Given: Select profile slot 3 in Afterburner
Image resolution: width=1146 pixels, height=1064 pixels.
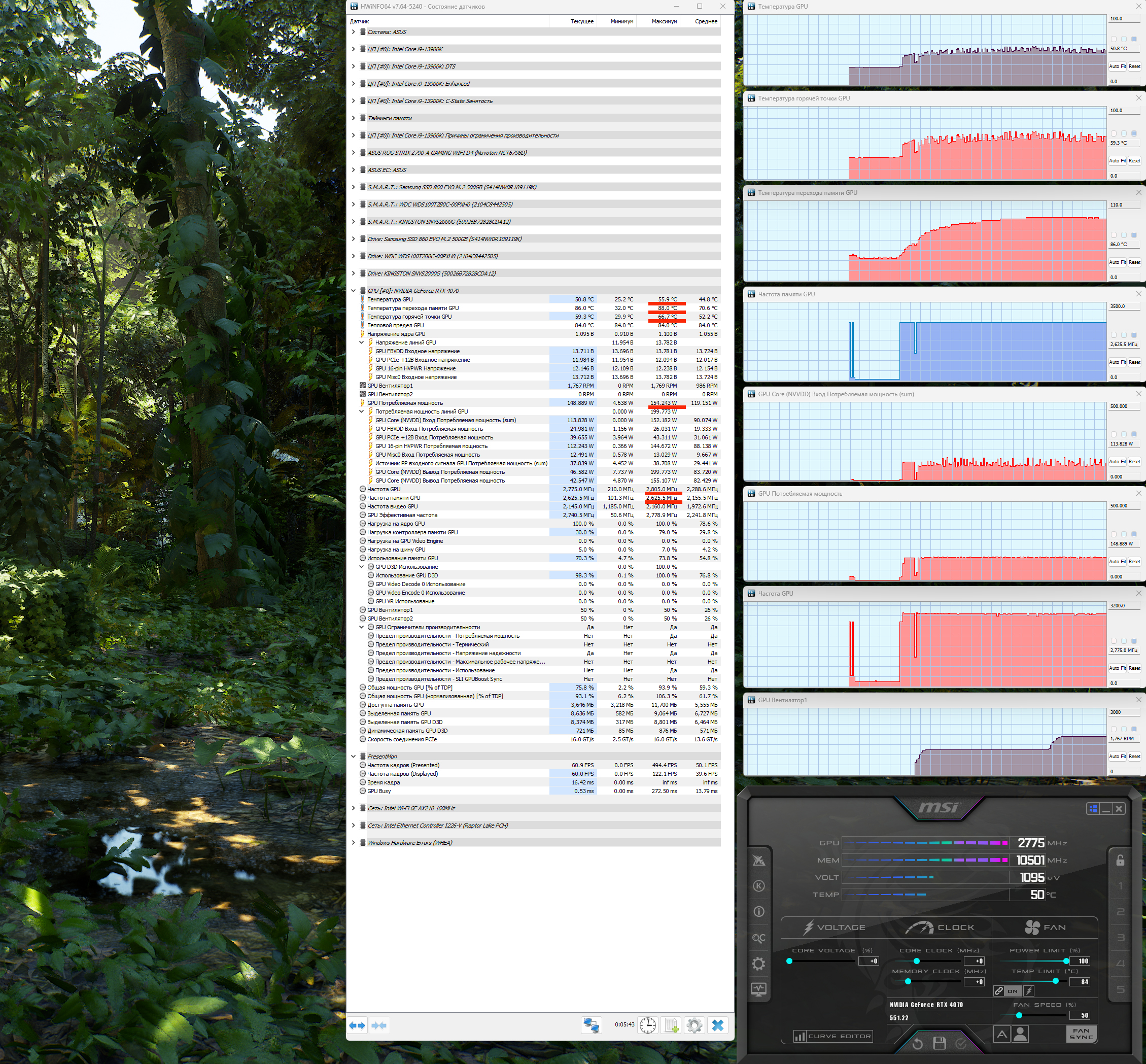Looking at the screenshot, I should [x=1120, y=938].
